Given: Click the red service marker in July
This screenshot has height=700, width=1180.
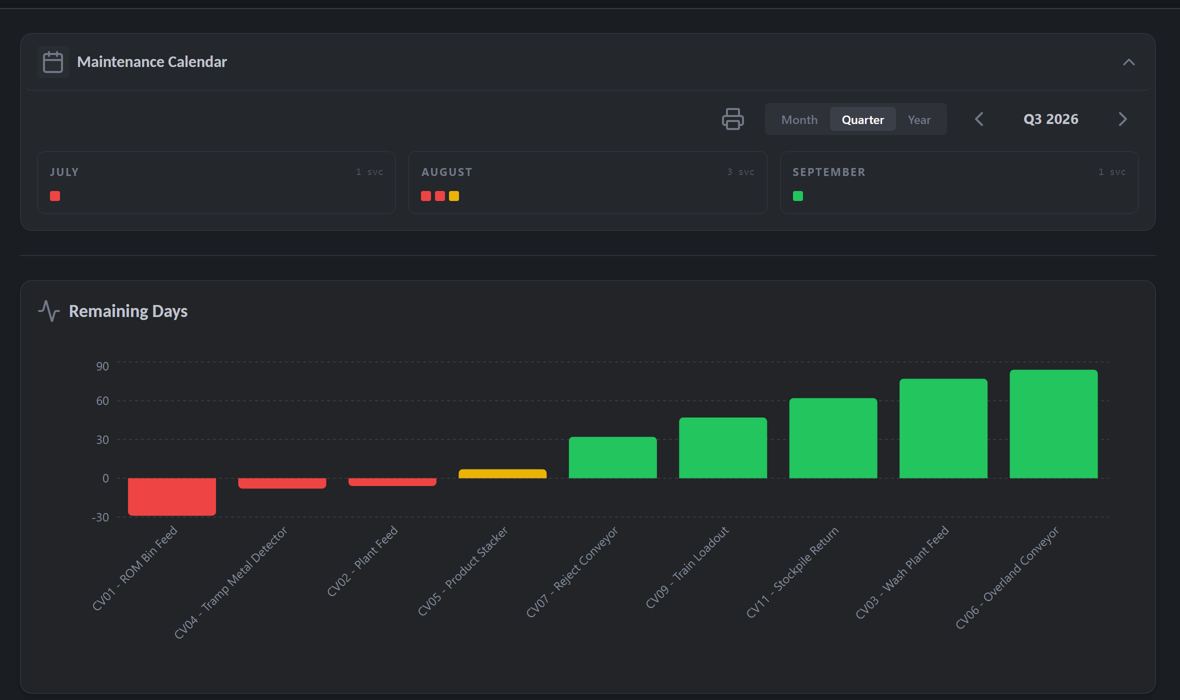Looking at the screenshot, I should click(55, 196).
